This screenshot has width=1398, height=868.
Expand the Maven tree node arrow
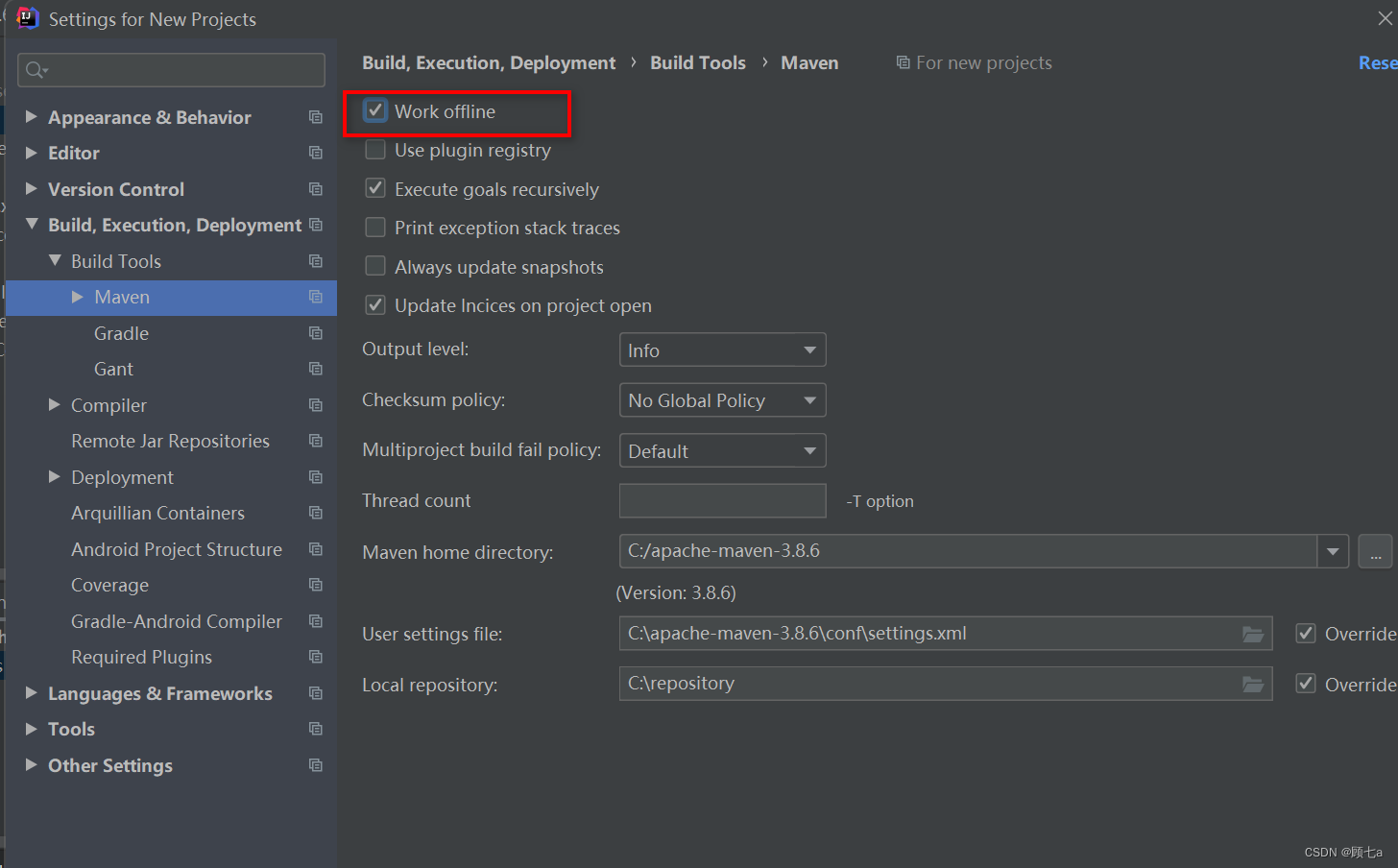point(78,297)
